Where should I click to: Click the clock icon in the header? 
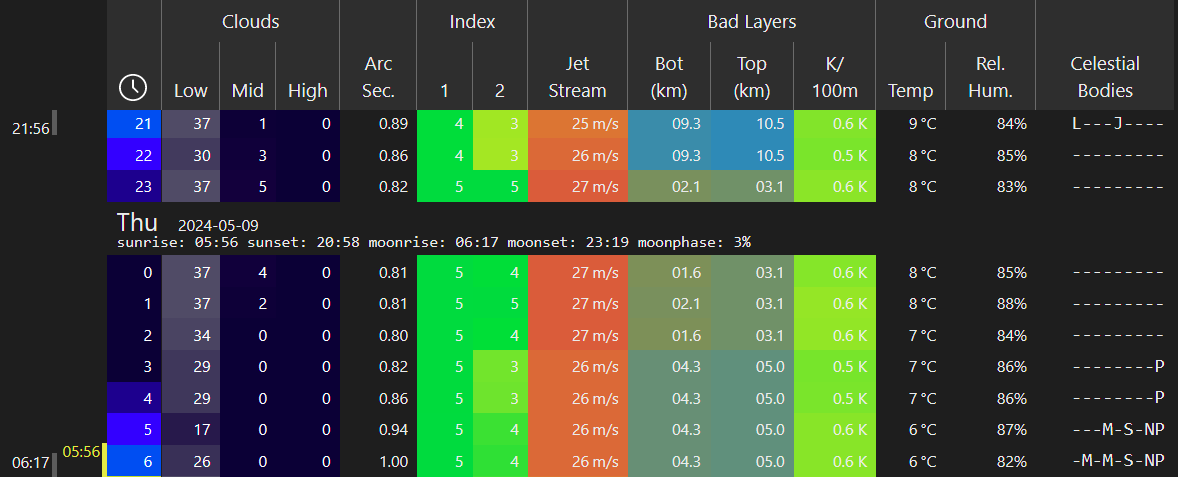pos(133,88)
